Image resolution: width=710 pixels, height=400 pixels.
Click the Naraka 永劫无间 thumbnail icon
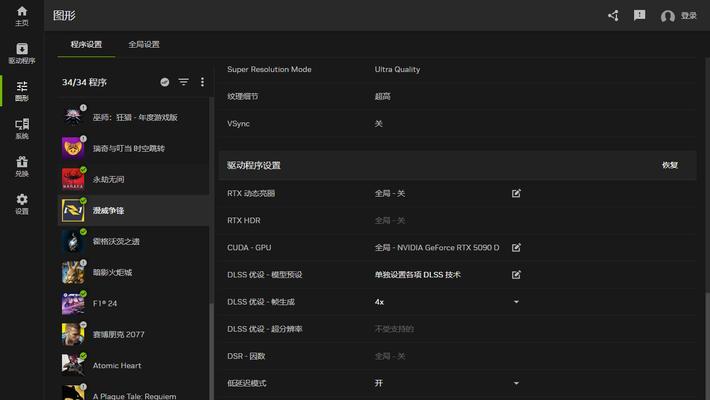(73, 179)
